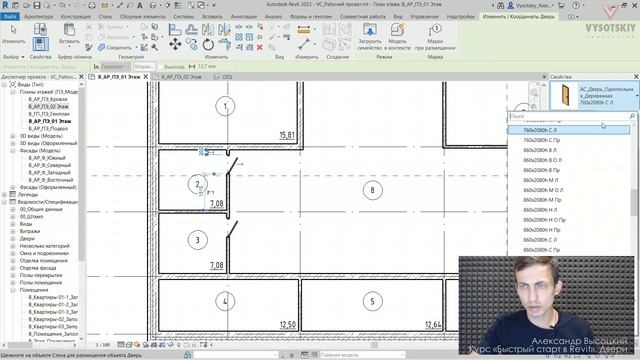
Task: Click the Главная модель workset field
Action: (362, 355)
